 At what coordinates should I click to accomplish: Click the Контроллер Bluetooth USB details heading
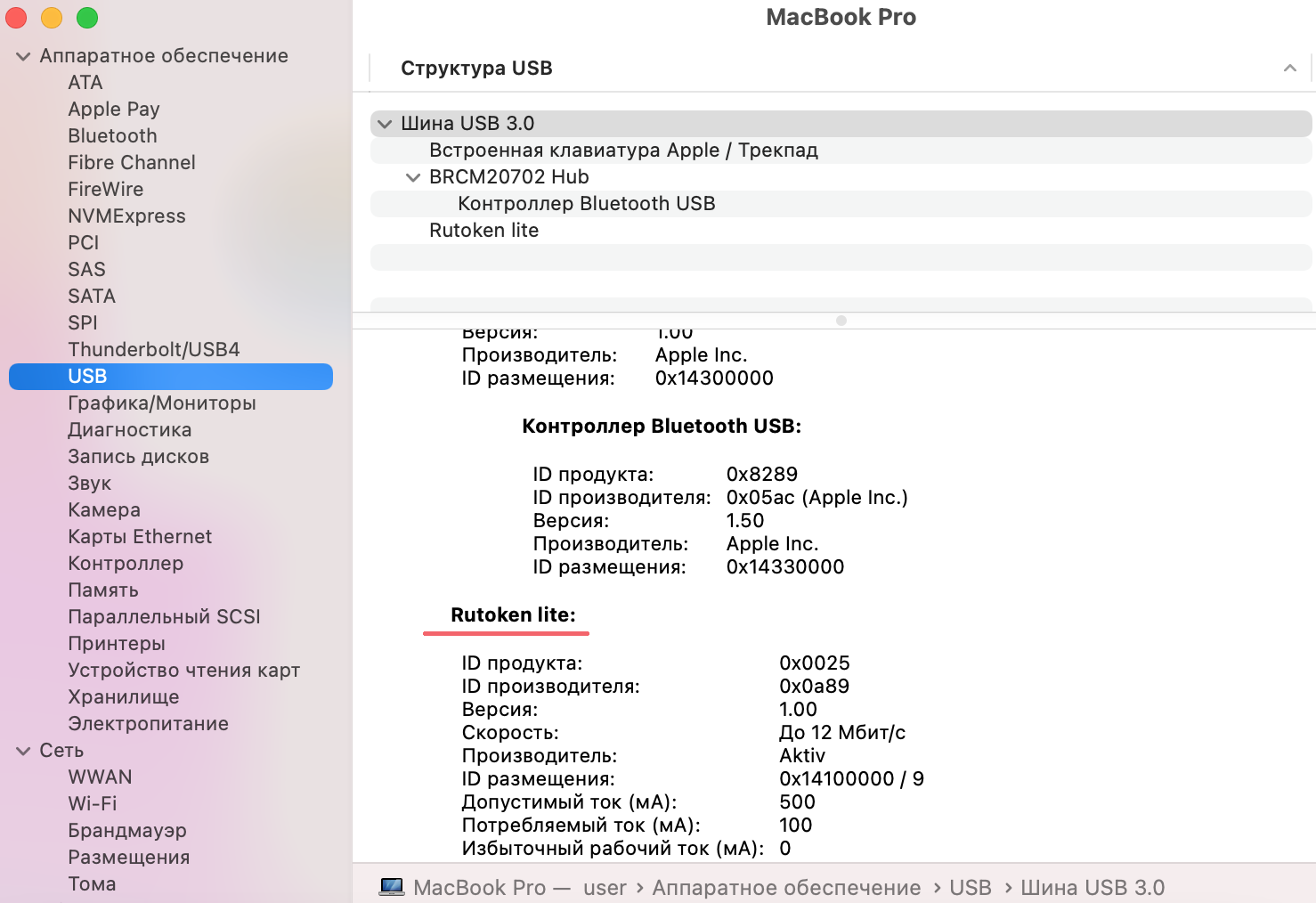(x=662, y=427)
